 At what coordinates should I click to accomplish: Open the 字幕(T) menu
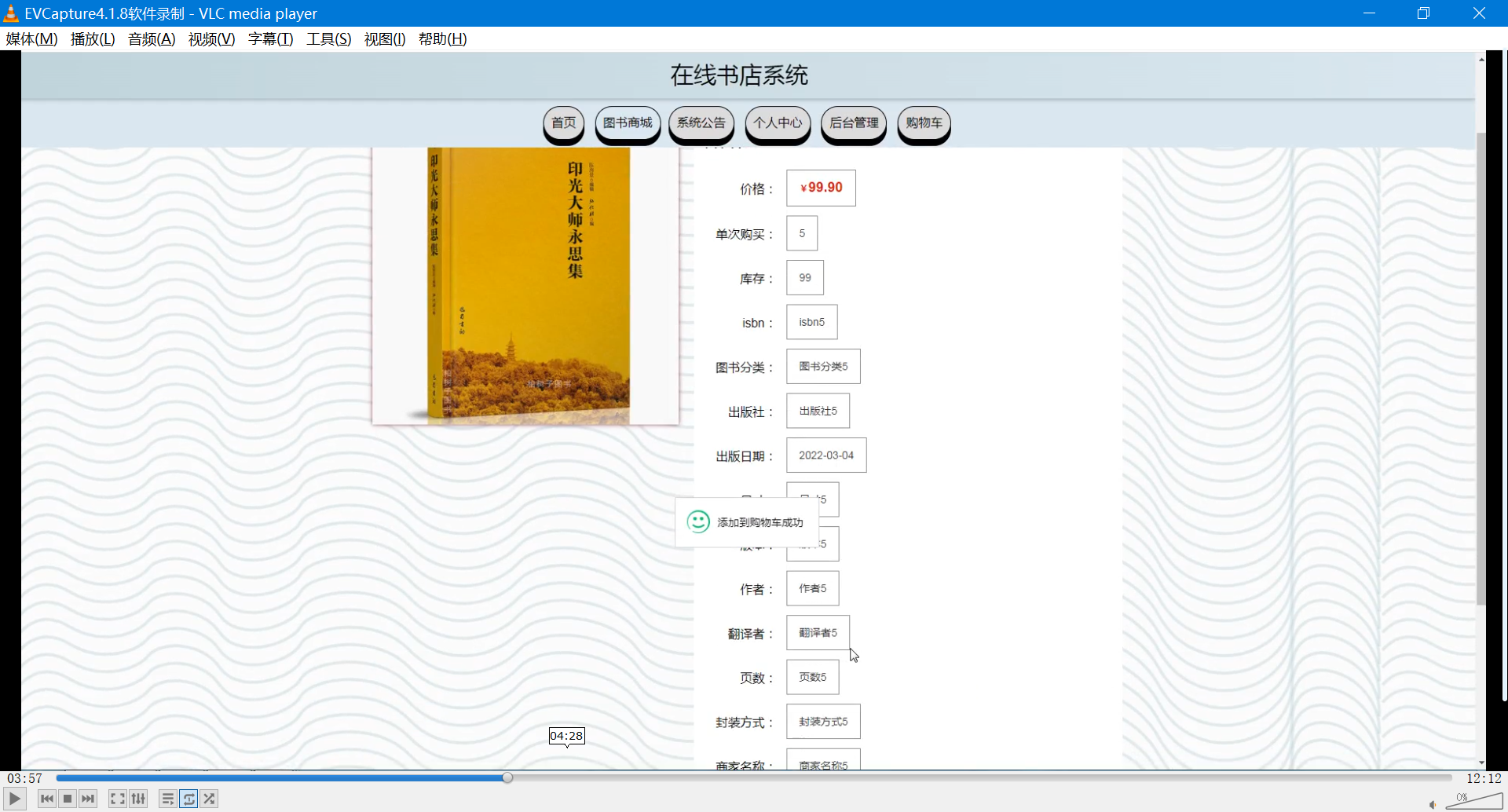pyautogui.click(x=270, y=39)
